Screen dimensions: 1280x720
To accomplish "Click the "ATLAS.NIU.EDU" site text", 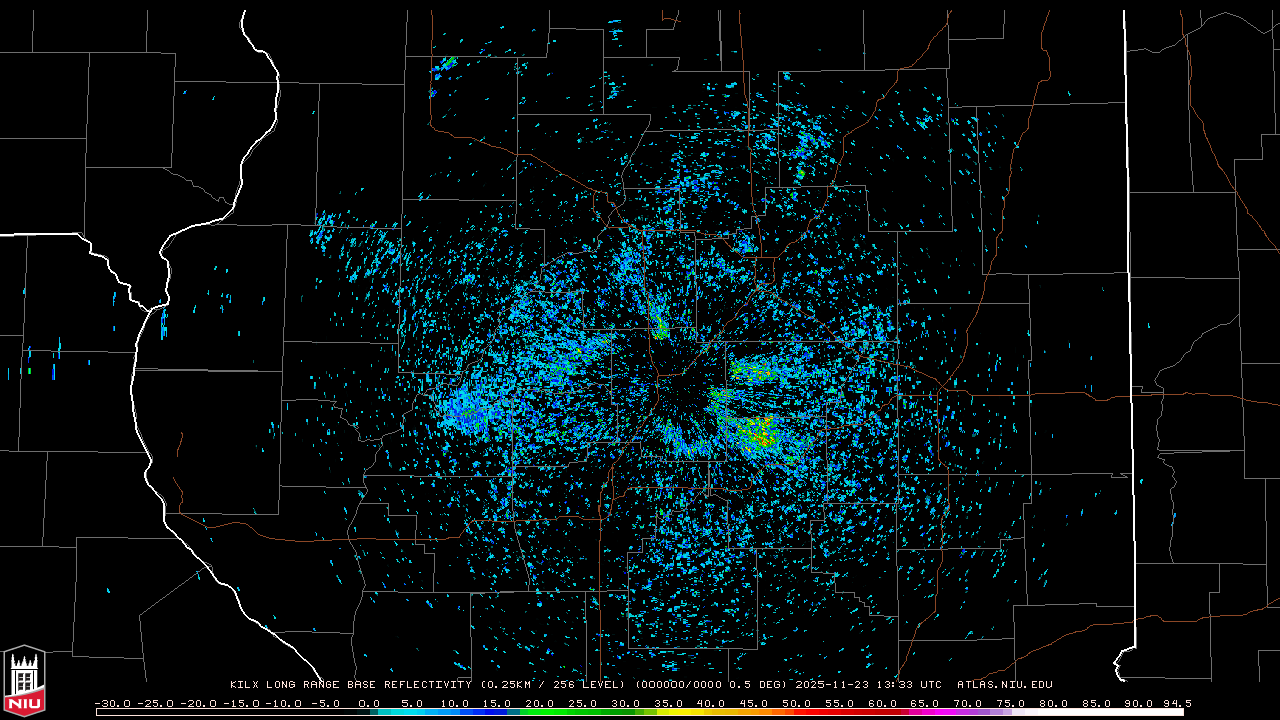I will 1005,685.
